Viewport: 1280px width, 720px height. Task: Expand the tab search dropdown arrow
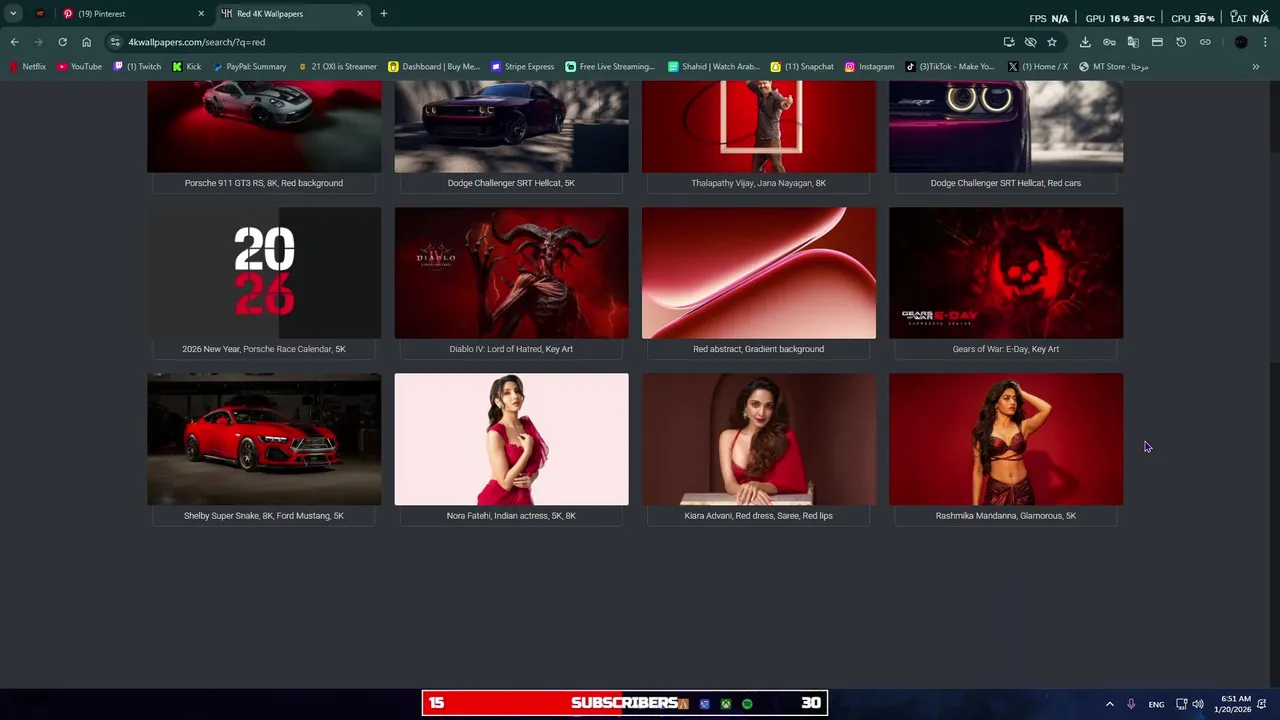coord(13,14)
